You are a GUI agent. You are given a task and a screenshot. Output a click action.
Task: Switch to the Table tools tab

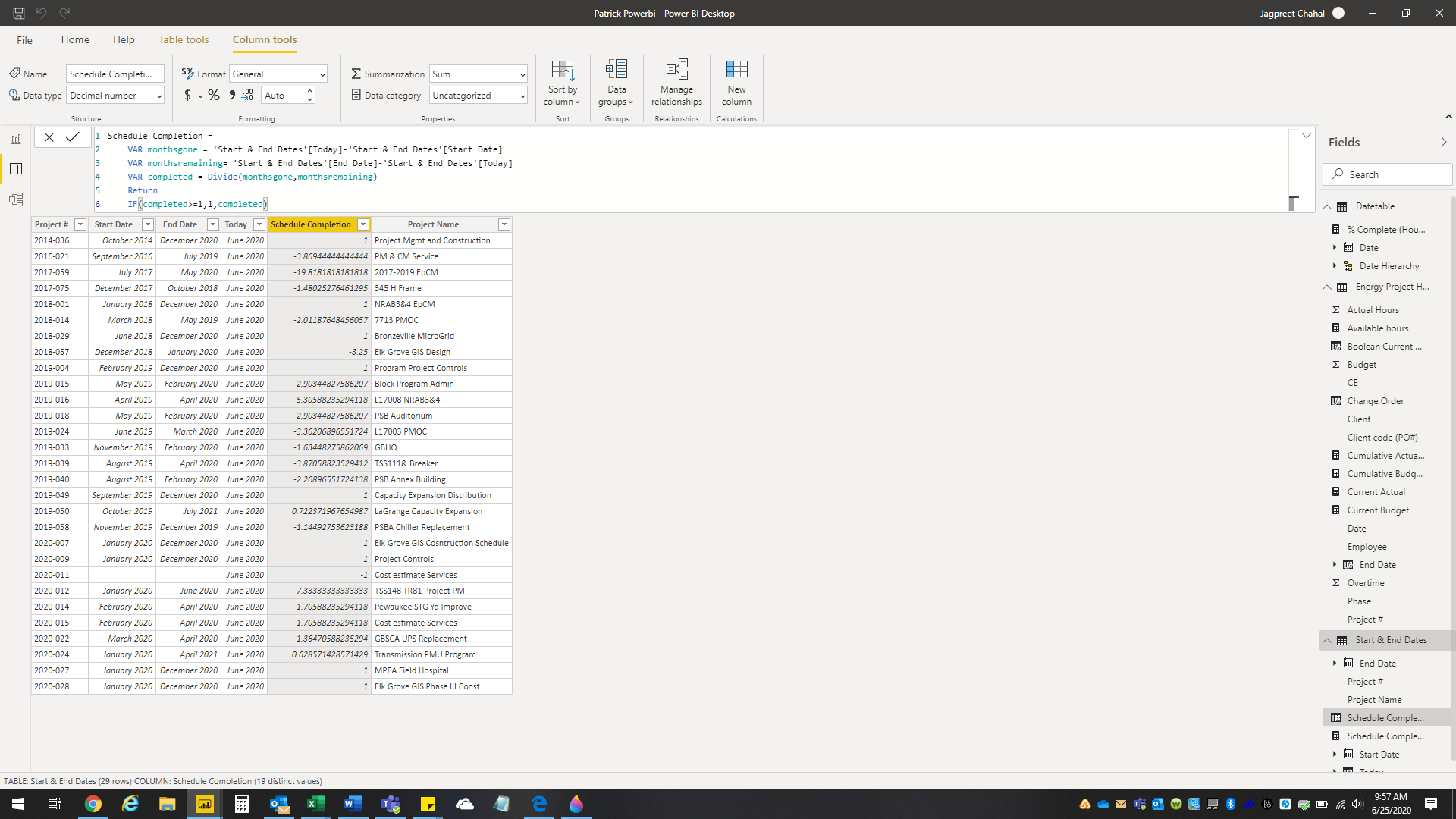[x=184, y=39]
